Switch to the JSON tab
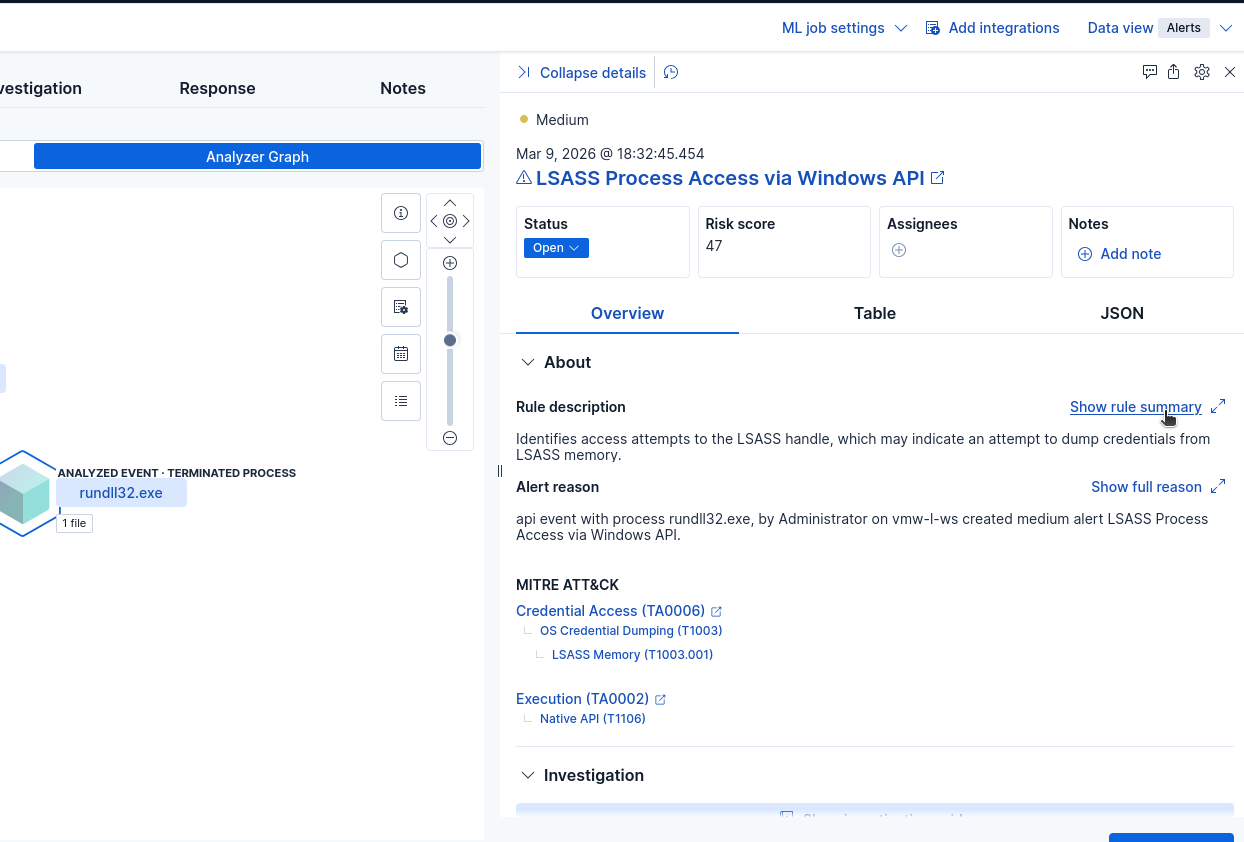 coord(1121,313)
